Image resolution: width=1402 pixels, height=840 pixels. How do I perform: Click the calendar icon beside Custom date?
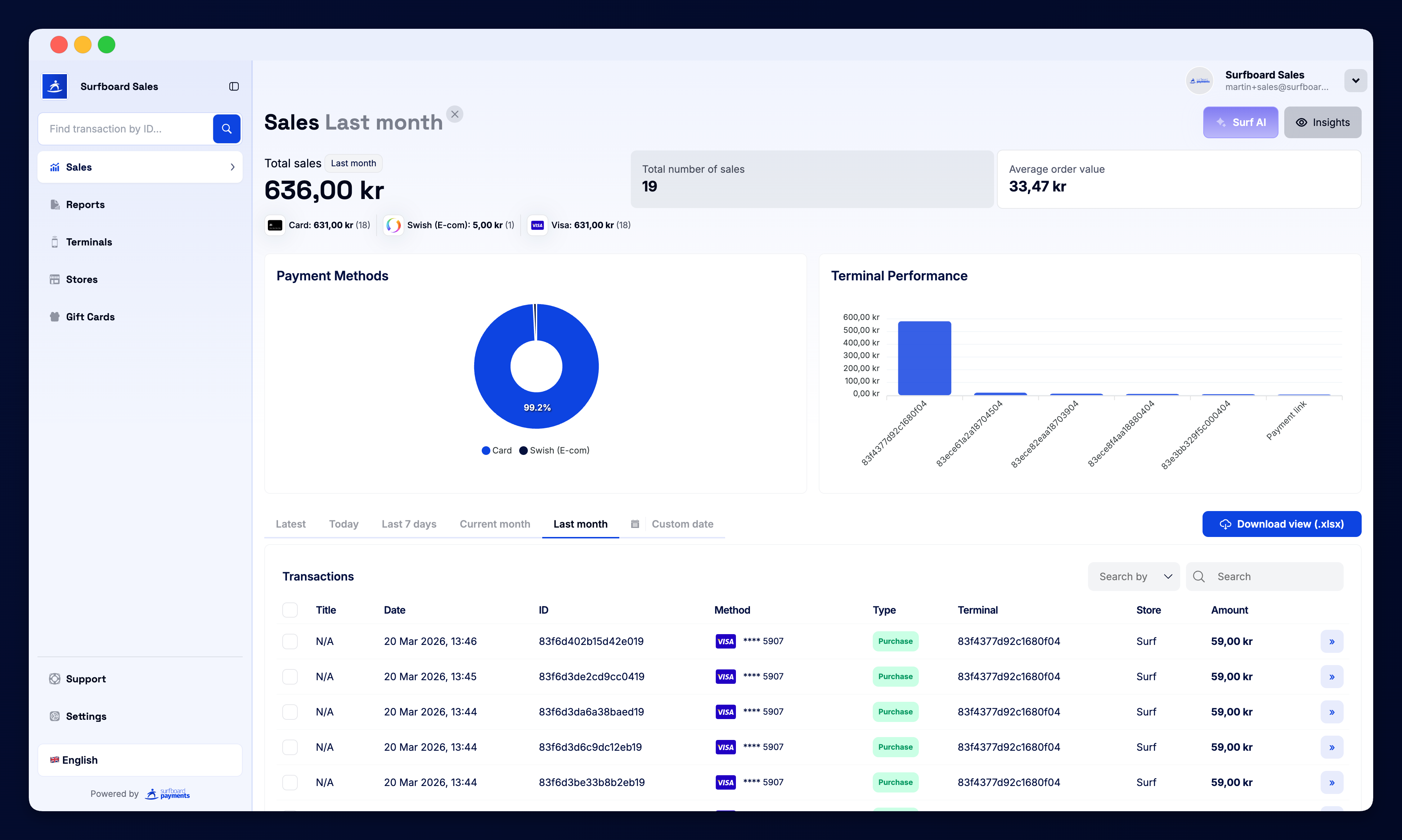[x=635, y=524]
